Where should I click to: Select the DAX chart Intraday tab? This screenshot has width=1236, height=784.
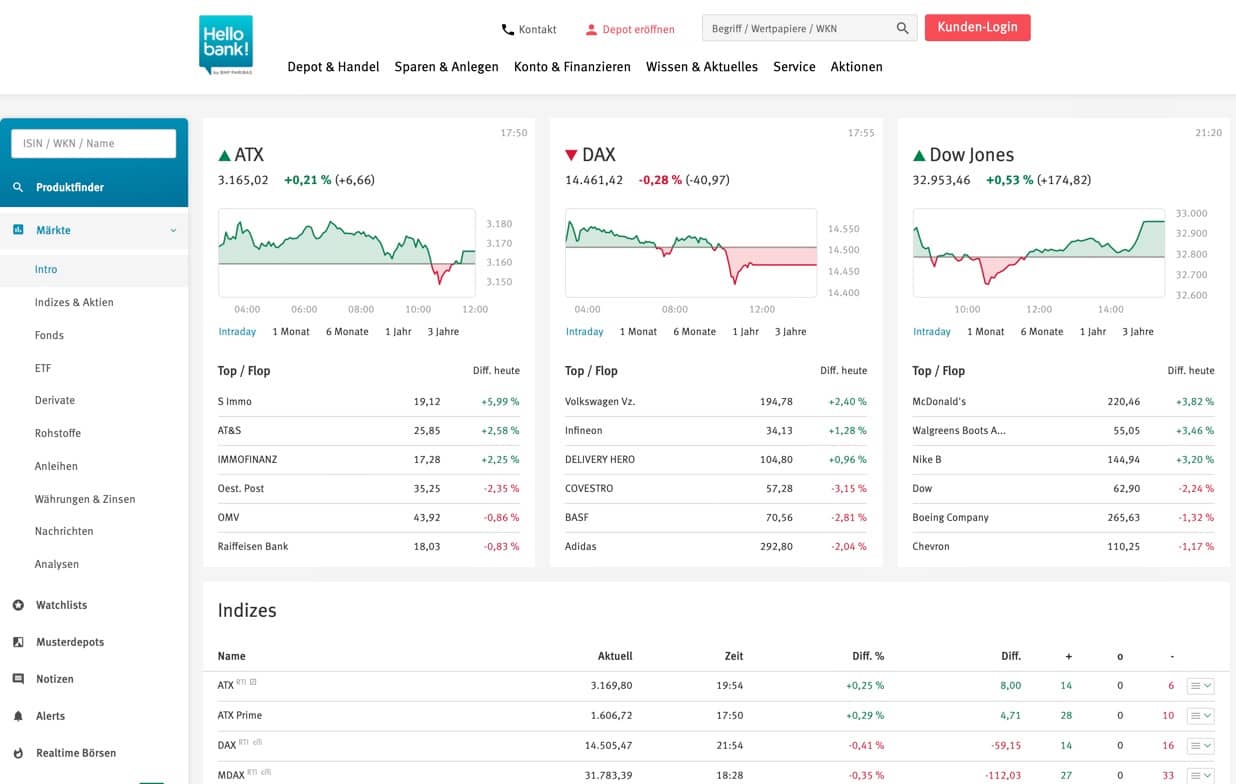click(x=585, y=332)
